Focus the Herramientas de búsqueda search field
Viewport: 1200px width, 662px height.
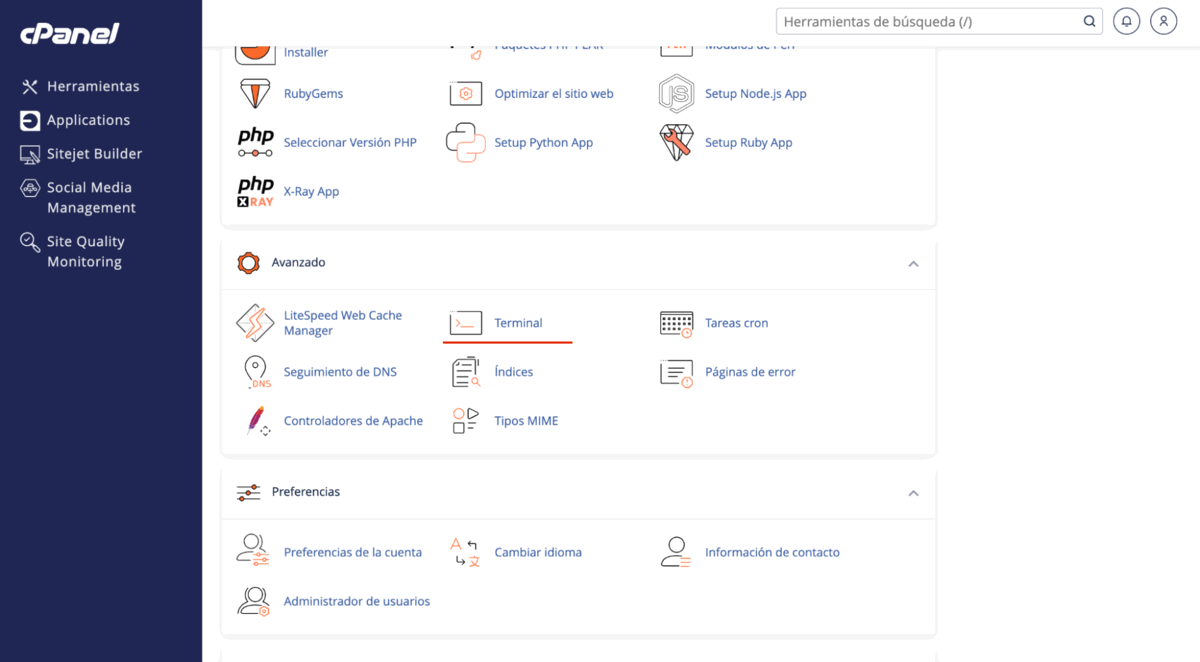click(x=939, y=21)
